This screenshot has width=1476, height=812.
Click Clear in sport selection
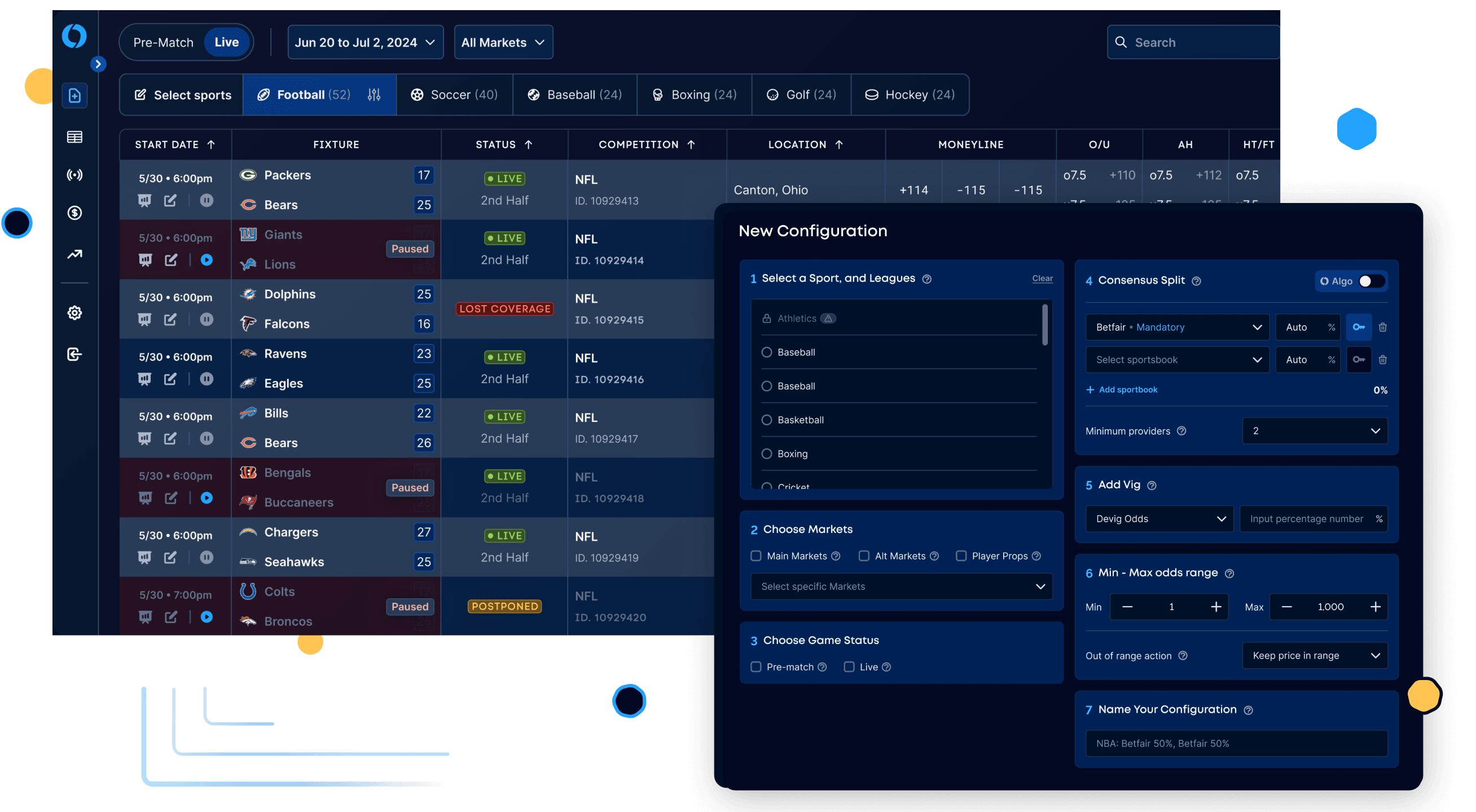[x=1042, y=279]
